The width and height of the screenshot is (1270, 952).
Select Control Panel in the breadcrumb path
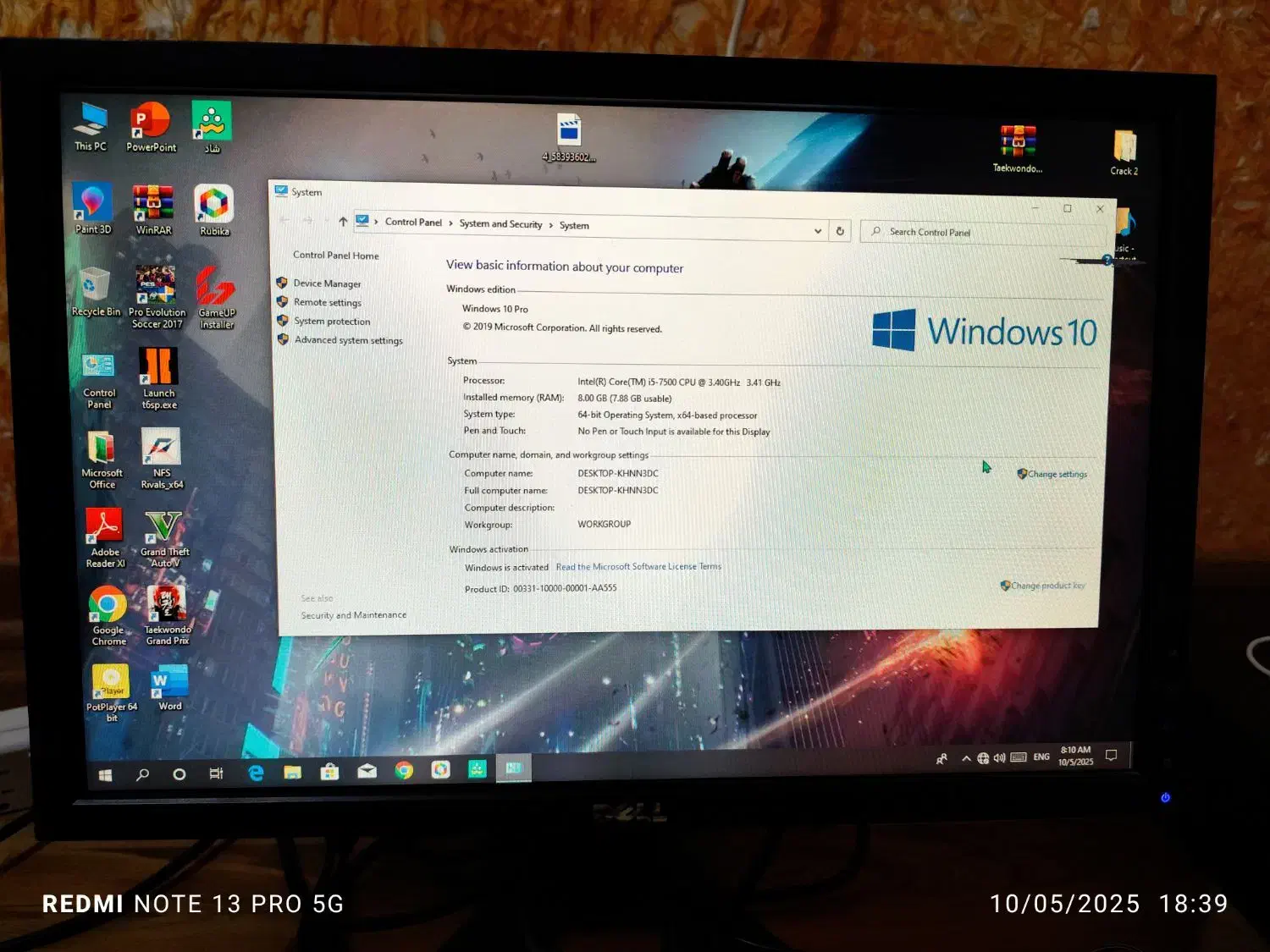point(413,223)
